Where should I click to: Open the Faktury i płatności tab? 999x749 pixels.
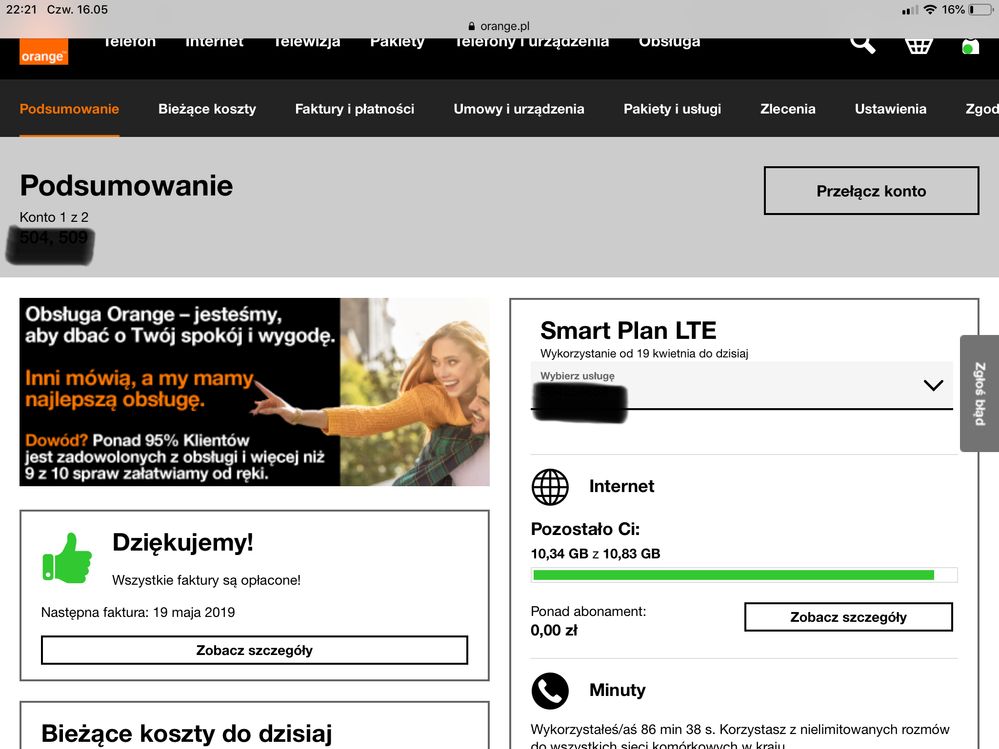tap(354, 109)
